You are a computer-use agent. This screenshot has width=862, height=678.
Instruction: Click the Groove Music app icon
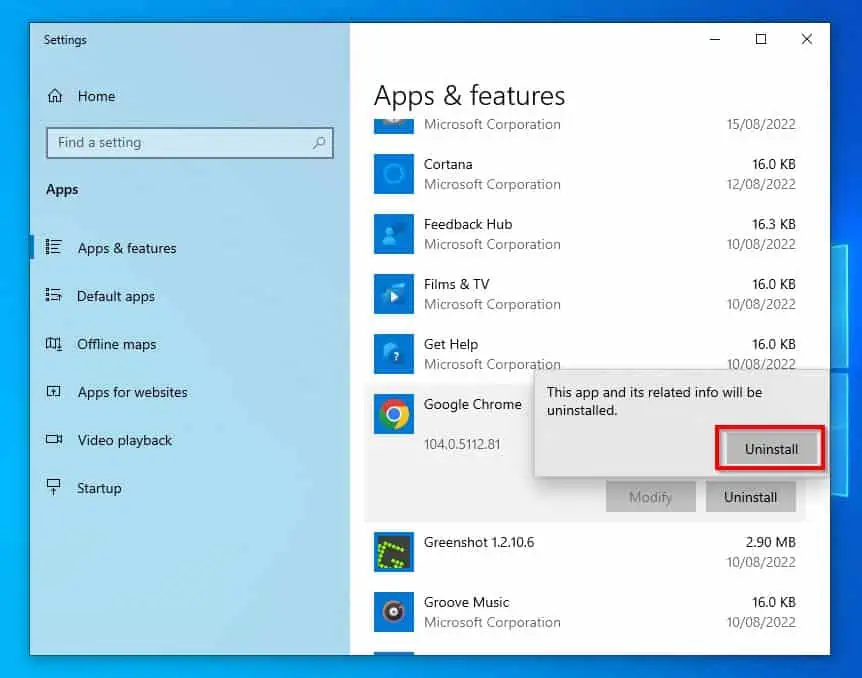click(x=394, y=611)
